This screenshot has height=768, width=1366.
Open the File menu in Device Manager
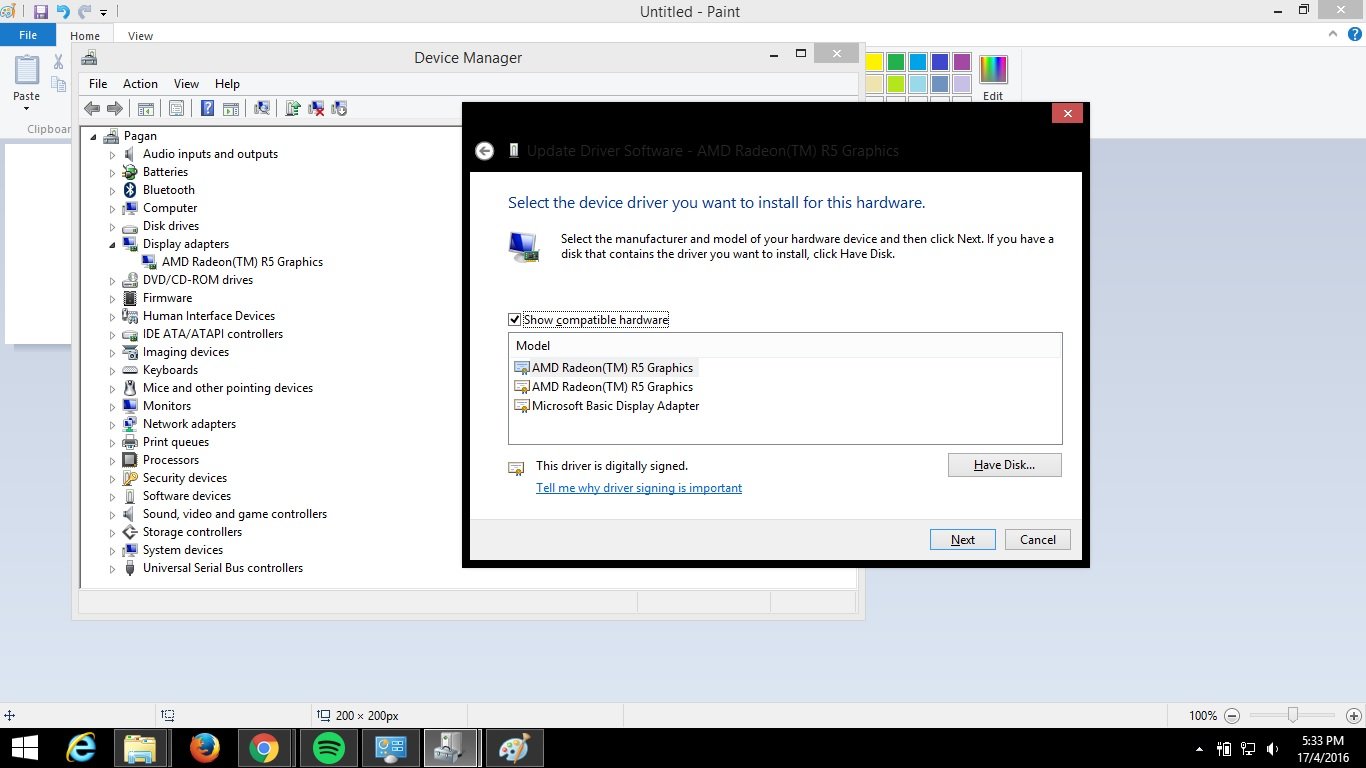pyautogui.click(x=98, y=84)
